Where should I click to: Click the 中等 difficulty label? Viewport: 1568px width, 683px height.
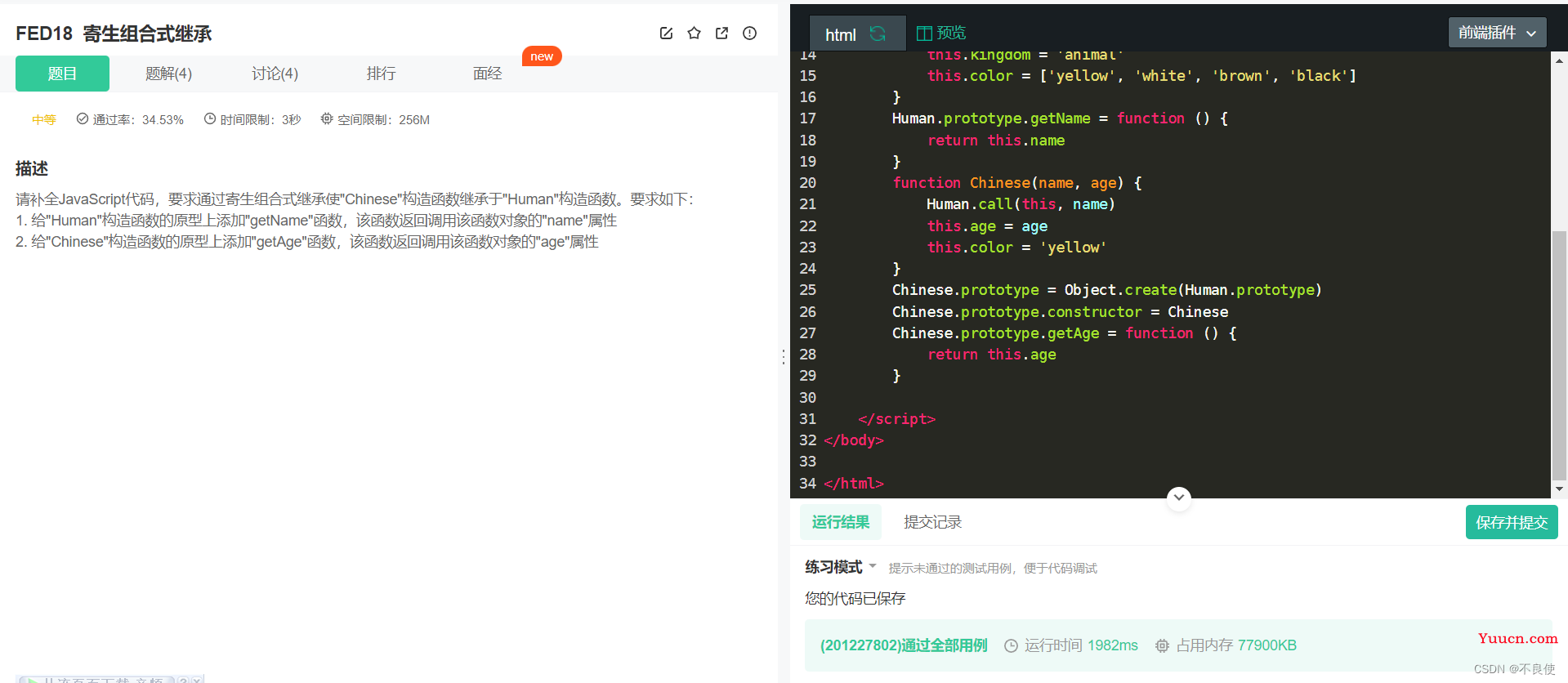pos(44,120)
